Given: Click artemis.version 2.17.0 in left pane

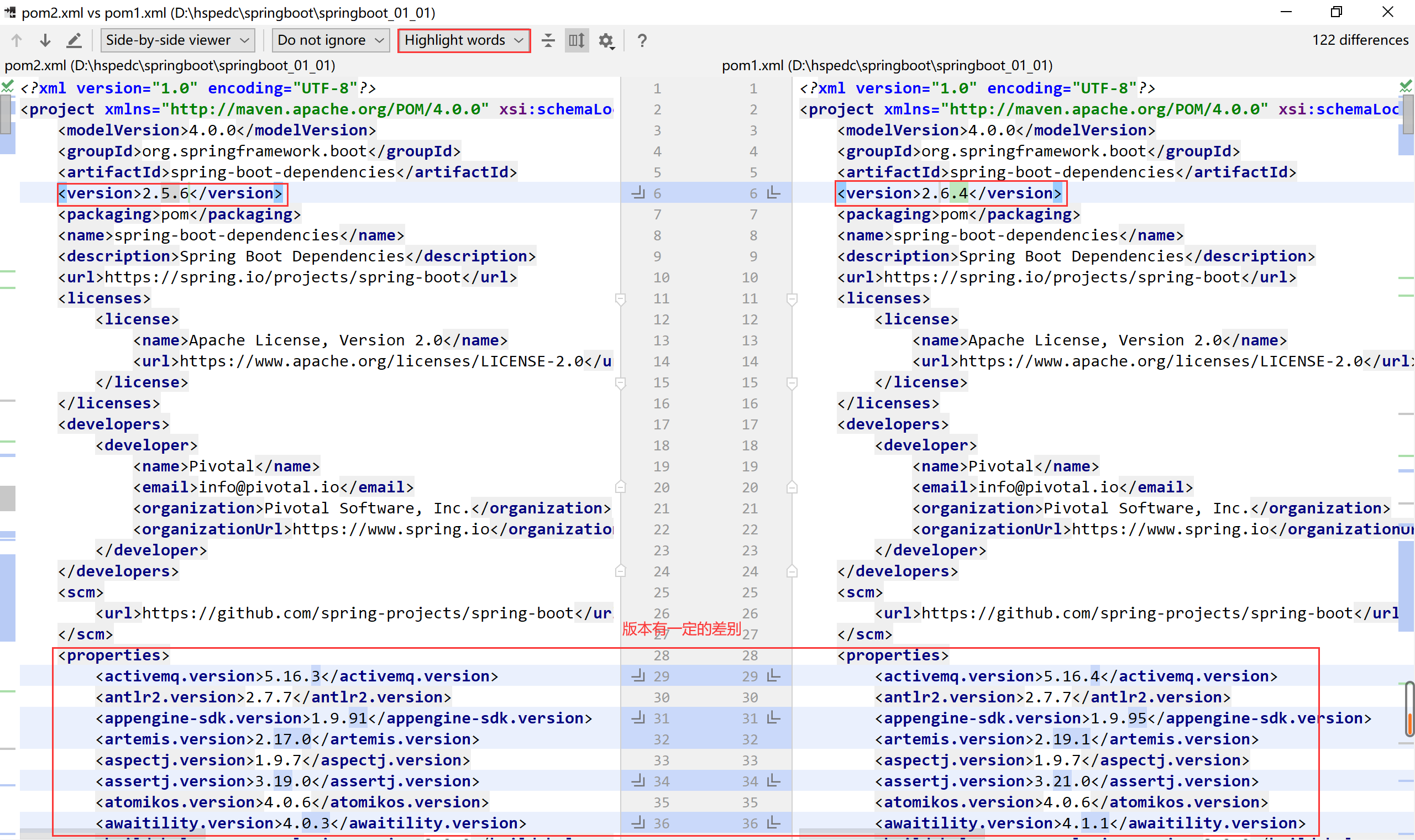Looking at the screenshot, I should point(287,739).
